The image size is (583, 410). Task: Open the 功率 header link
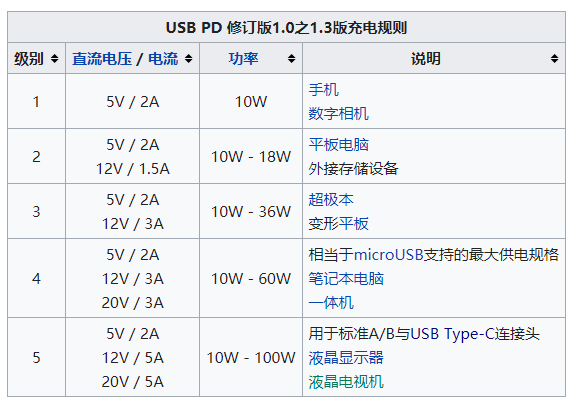tap(244, 59)
